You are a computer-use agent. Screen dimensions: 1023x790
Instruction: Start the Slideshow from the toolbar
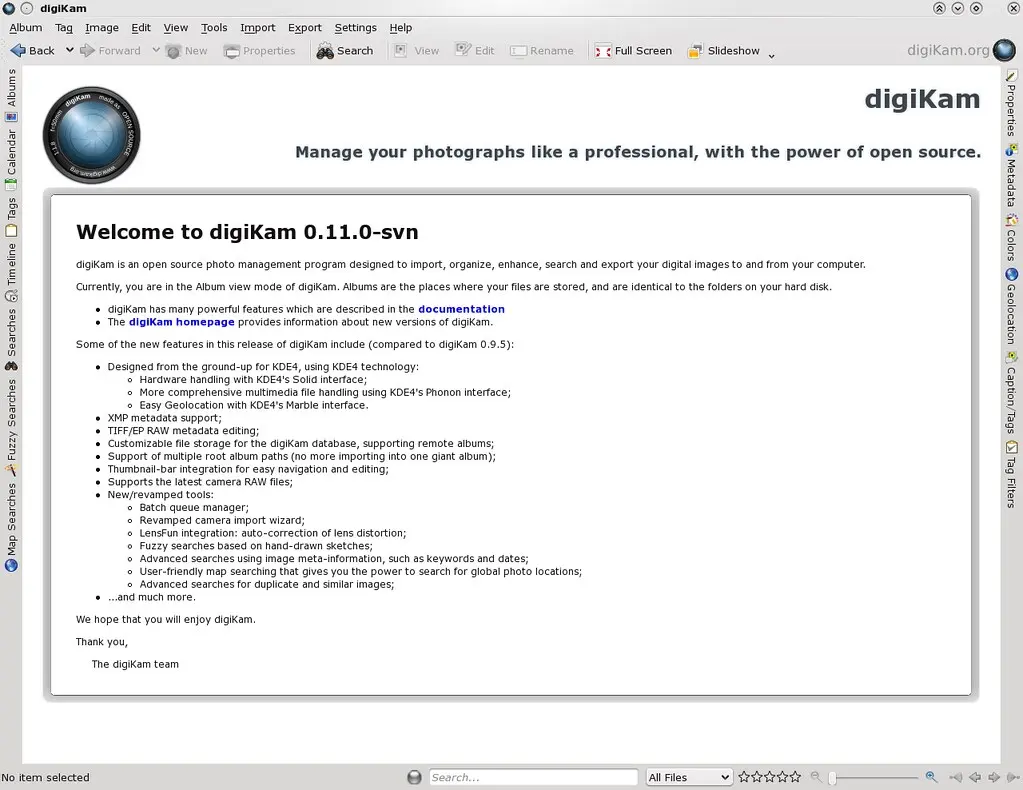tap(724, 51)
